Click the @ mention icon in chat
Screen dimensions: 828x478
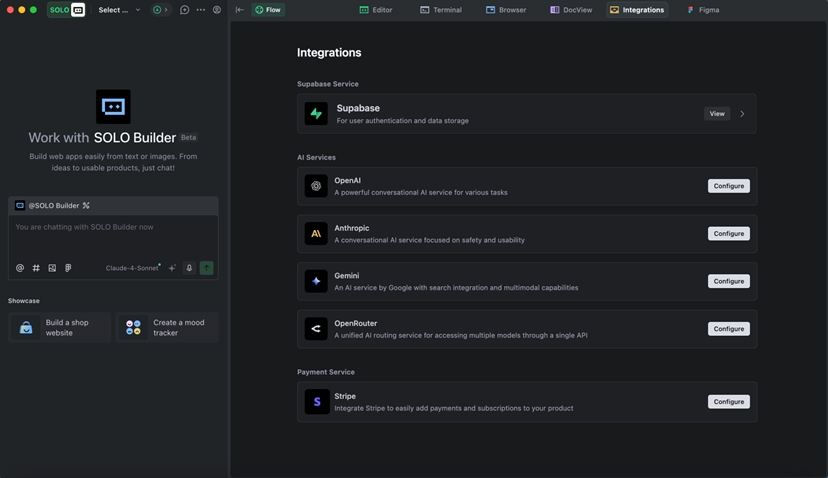point(20,268)
